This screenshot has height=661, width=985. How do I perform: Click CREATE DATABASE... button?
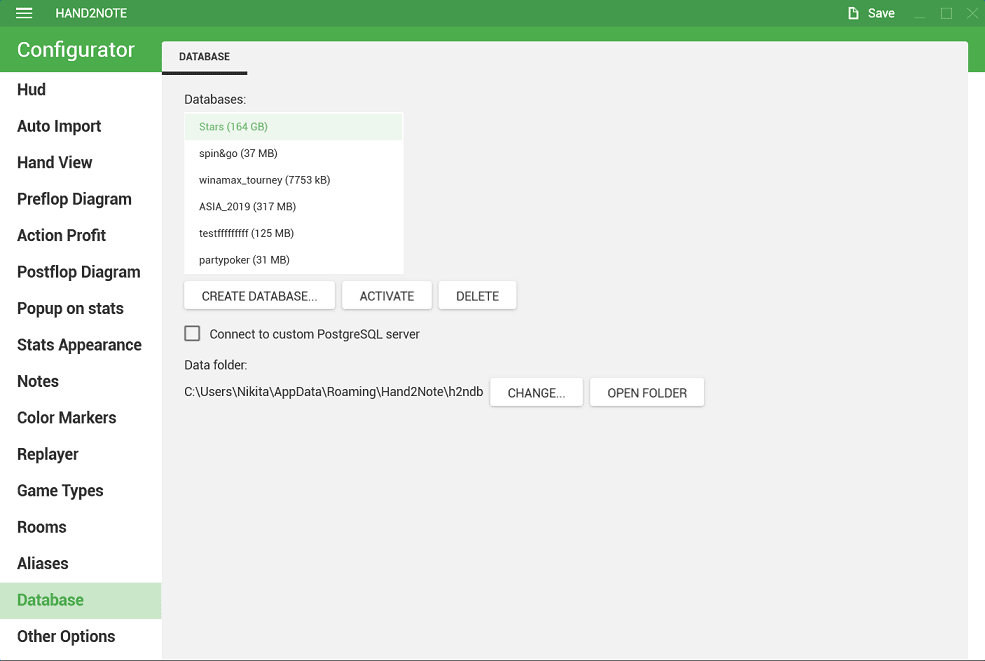[259, 296]
